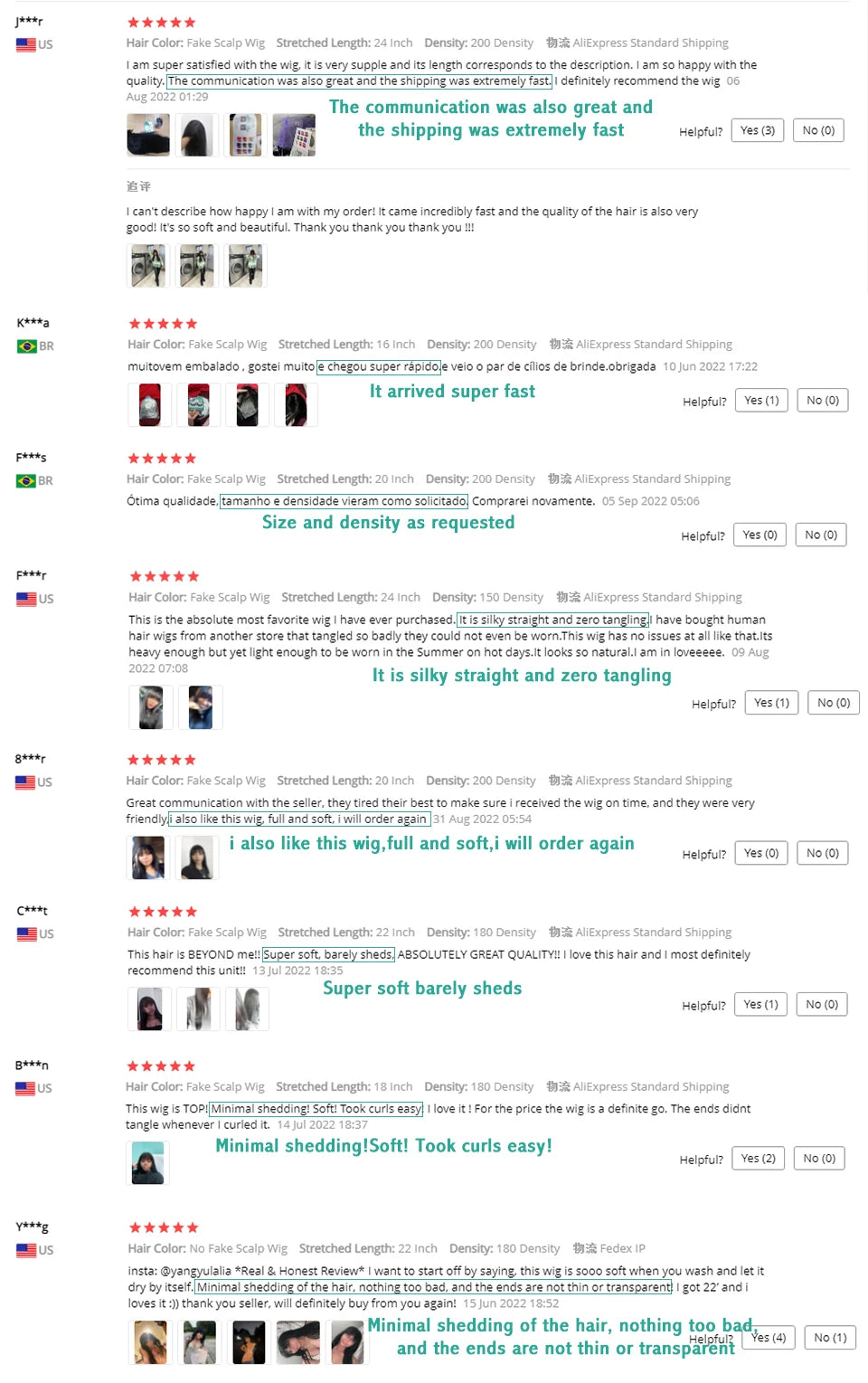Click the US flag beside reviewer C***t
This screenshot has height=1383, width=868.
tap(27, 933)
